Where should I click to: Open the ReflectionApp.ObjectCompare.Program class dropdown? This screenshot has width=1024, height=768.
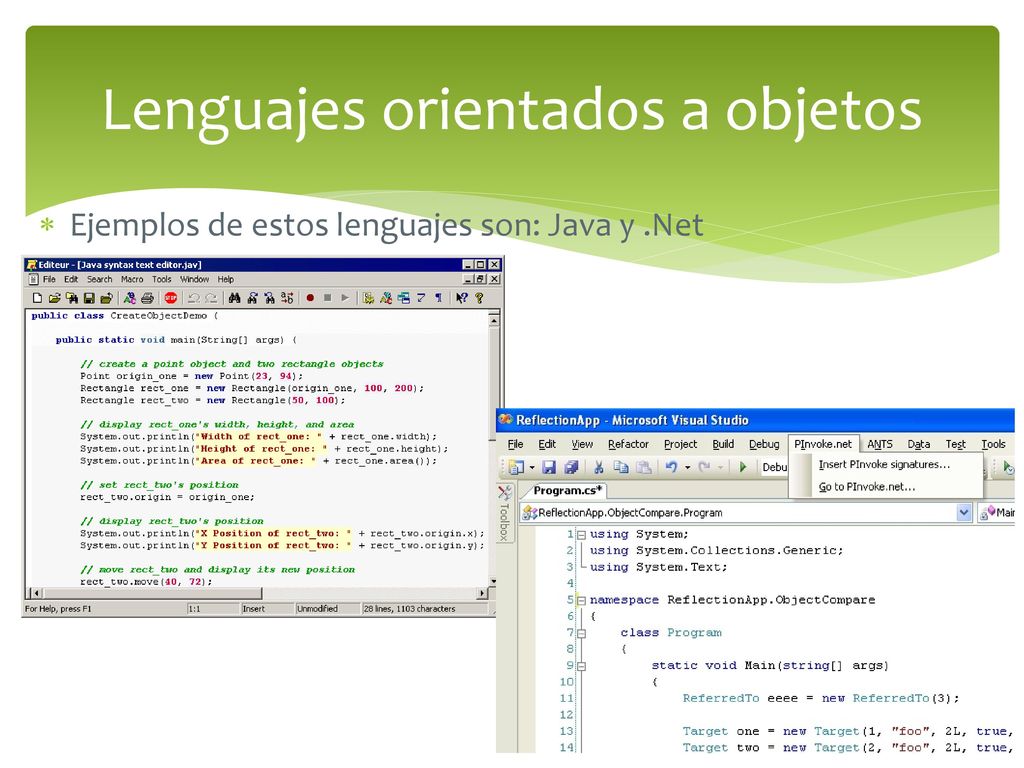(746, 513)
